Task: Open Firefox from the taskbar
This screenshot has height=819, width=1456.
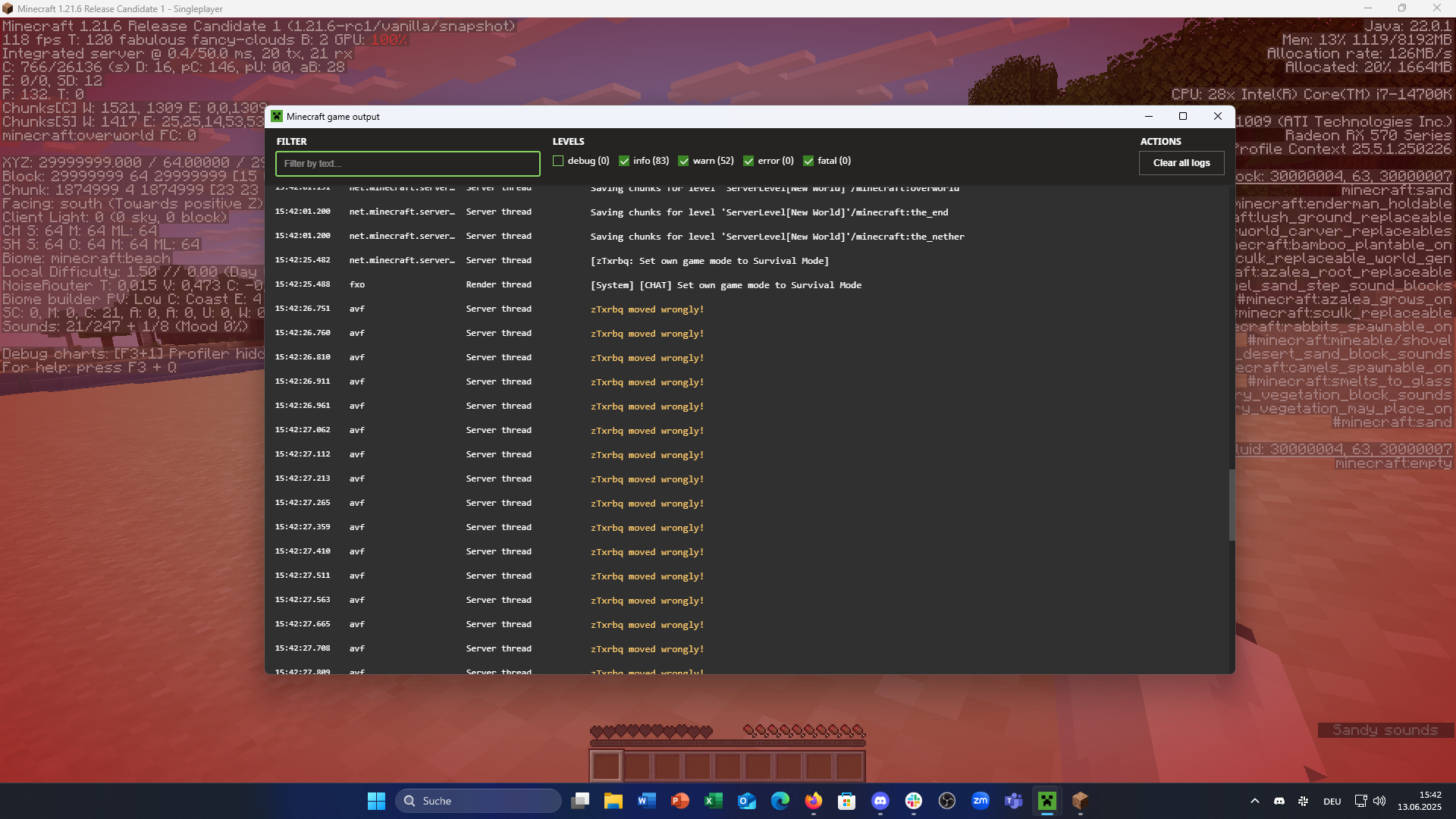Action: 813,801
